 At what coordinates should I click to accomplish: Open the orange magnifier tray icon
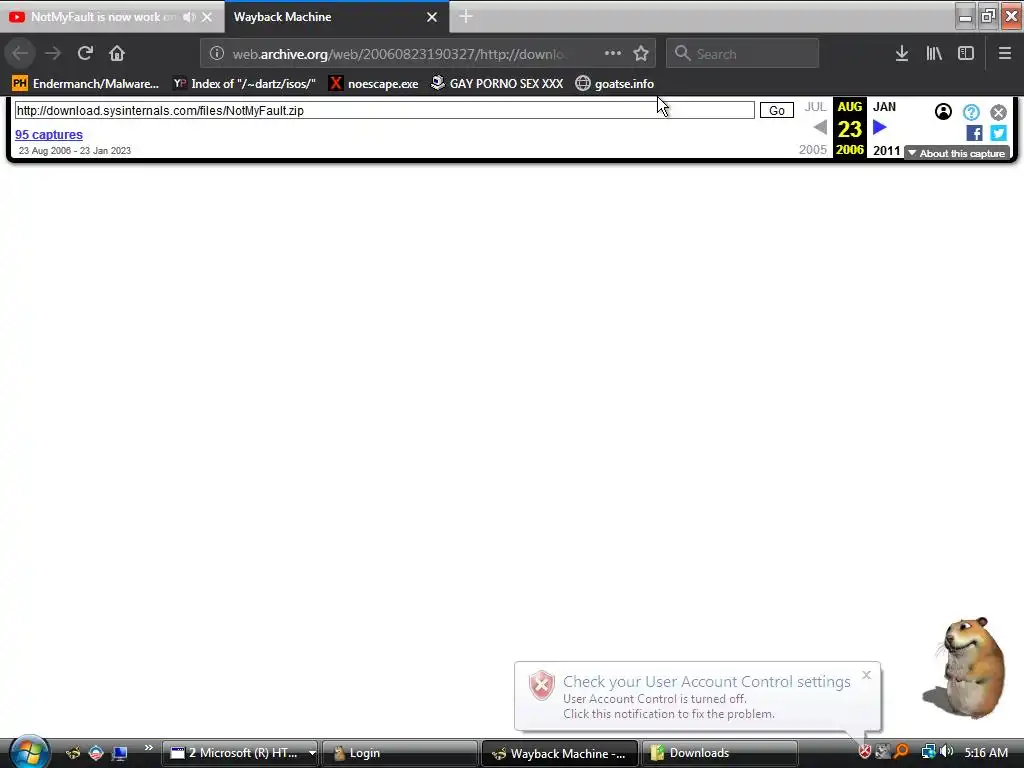pos(901,752)
